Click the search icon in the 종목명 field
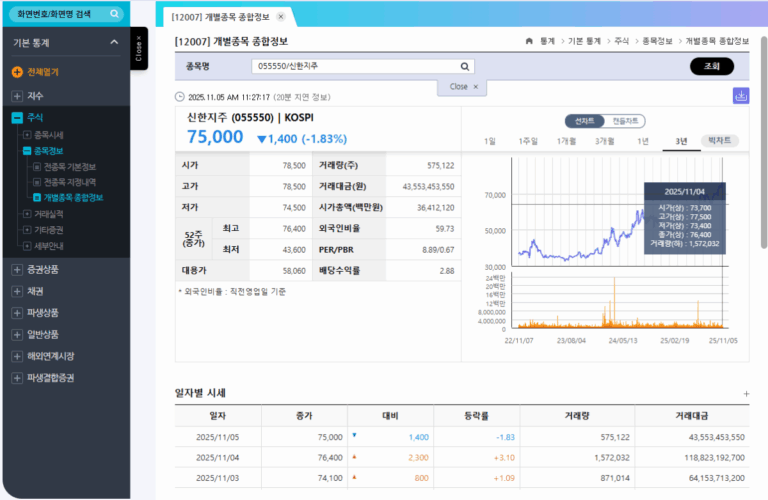The height and width of the screenshot is (500, 768). click(x=464, y=67)
